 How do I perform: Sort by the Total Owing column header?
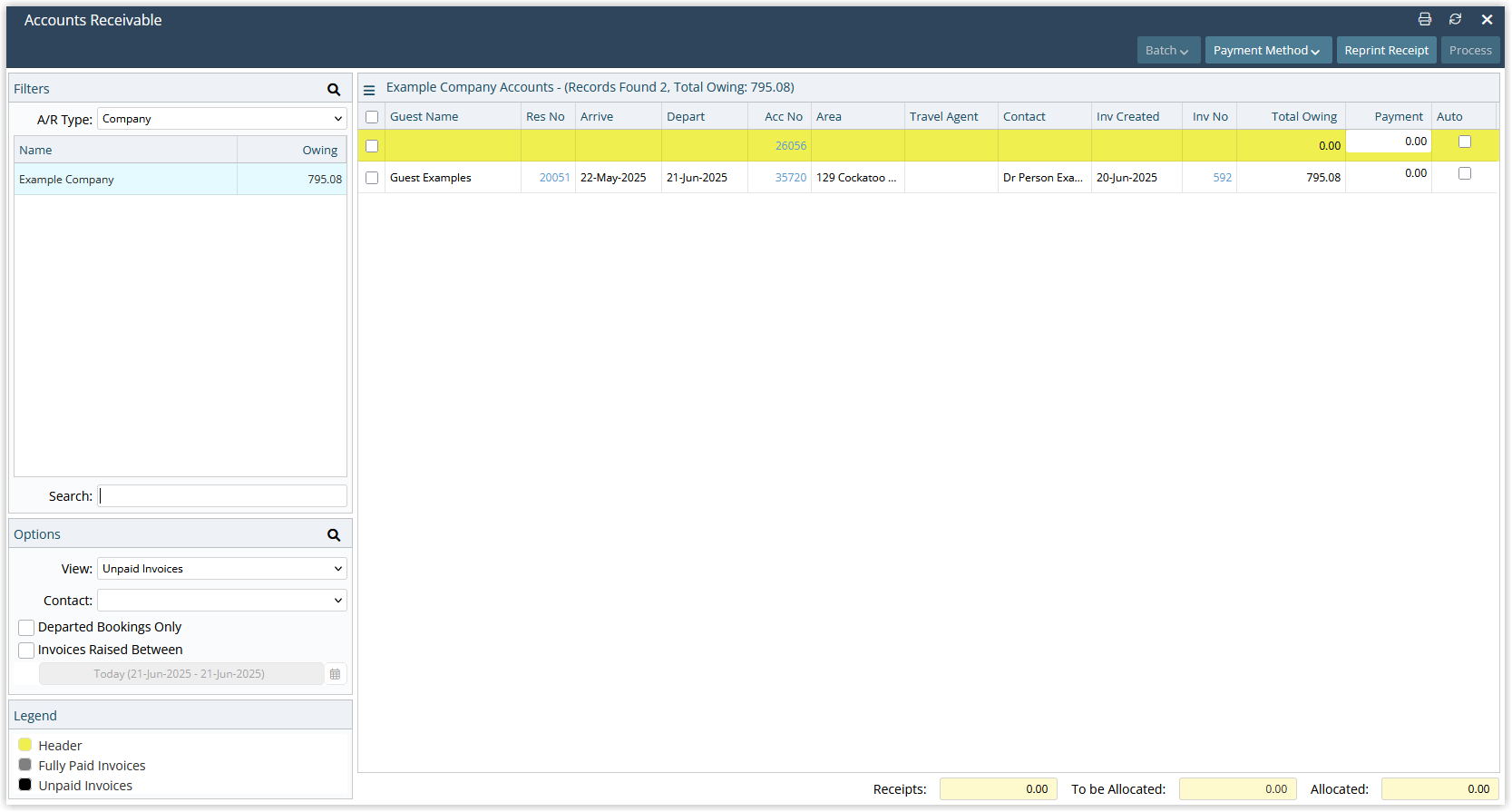[1292, 117]
